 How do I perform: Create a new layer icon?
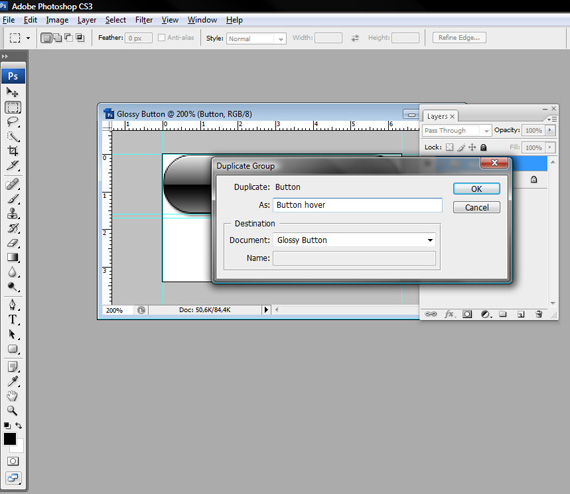521,314
